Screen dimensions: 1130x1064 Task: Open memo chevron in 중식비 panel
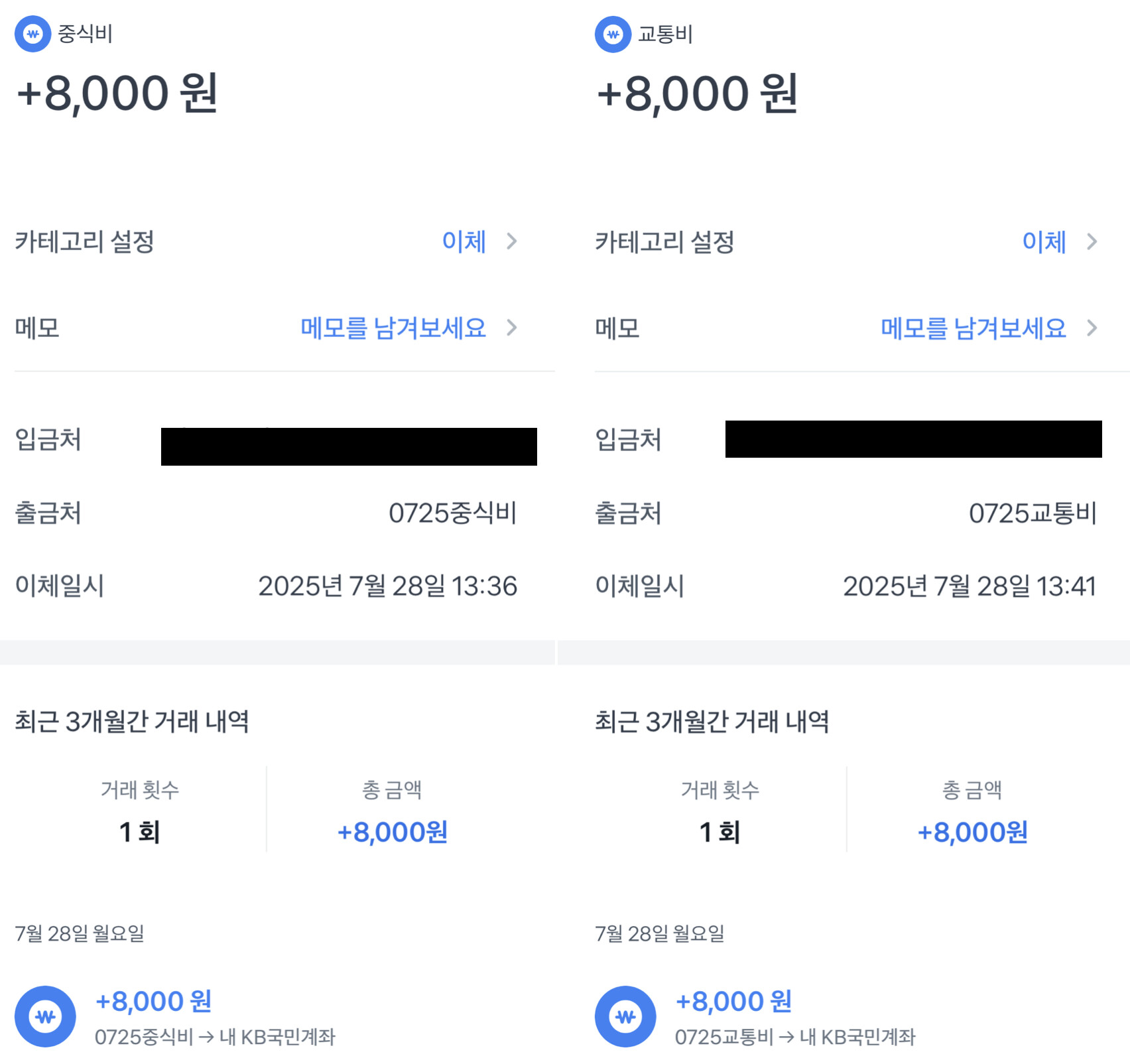511,328
